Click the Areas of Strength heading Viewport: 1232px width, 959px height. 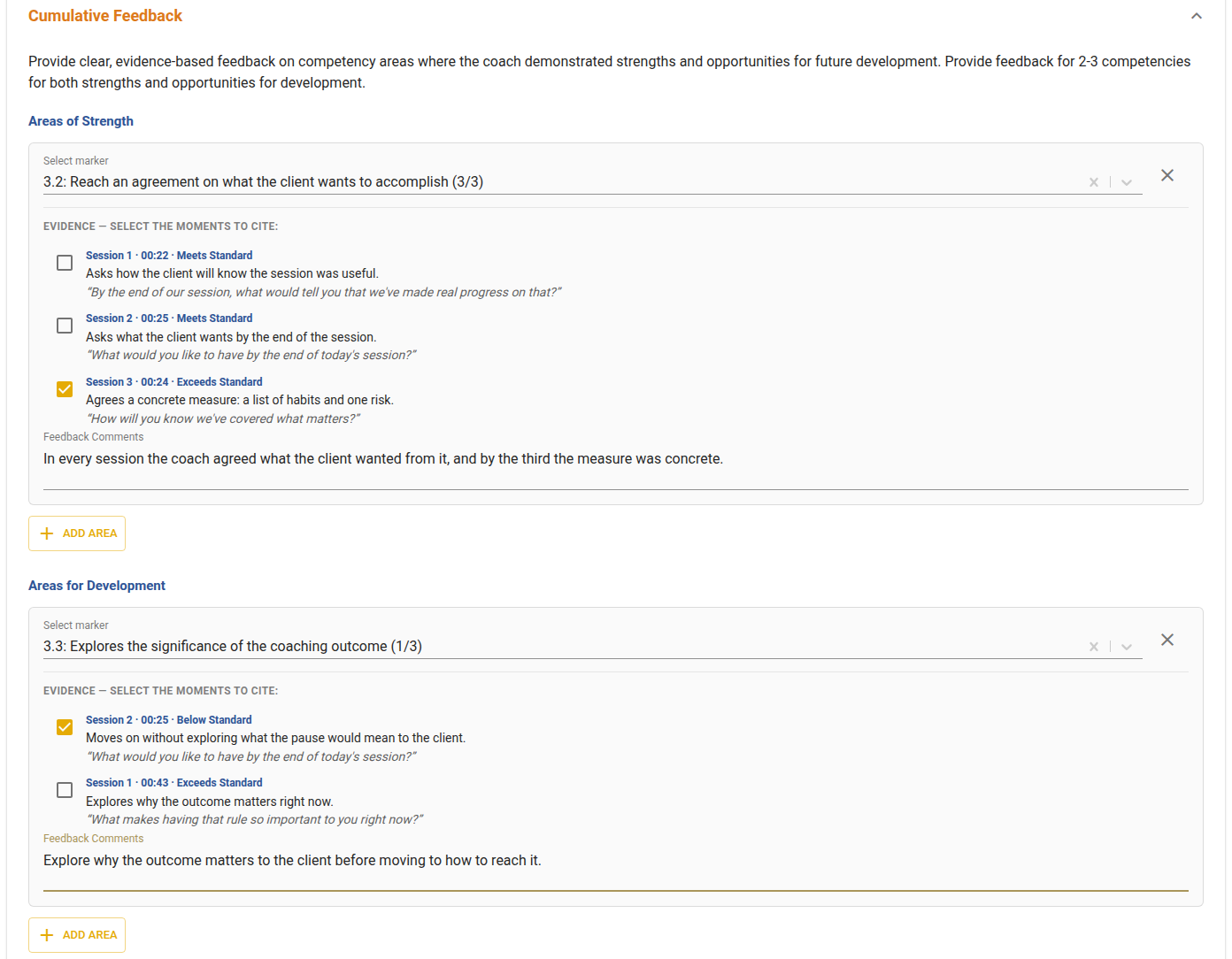point(81,121)
